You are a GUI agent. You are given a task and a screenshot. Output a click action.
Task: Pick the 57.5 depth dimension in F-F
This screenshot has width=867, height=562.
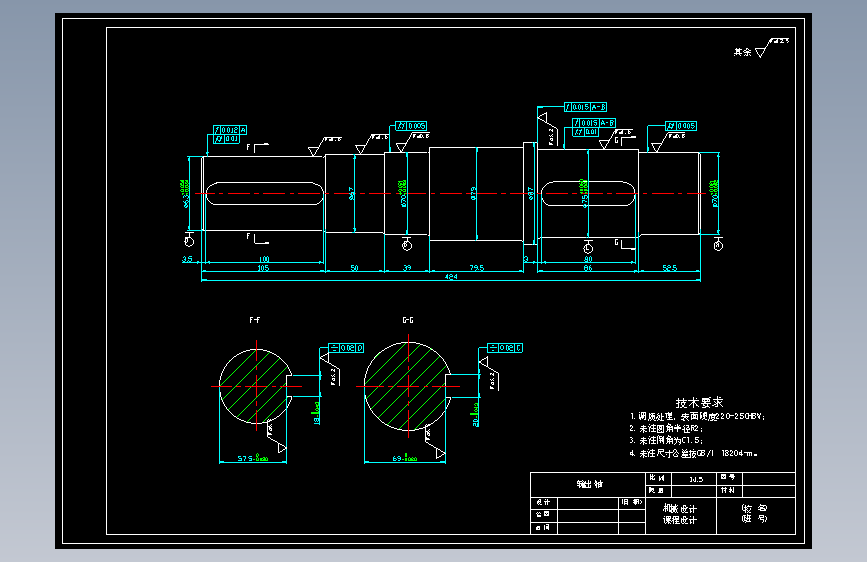pos(253,459)
